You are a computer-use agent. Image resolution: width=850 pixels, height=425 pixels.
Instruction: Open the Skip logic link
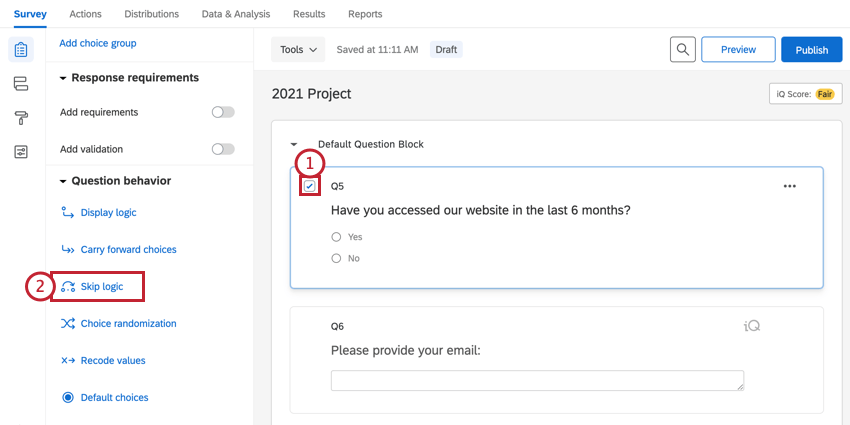(101, 286)
